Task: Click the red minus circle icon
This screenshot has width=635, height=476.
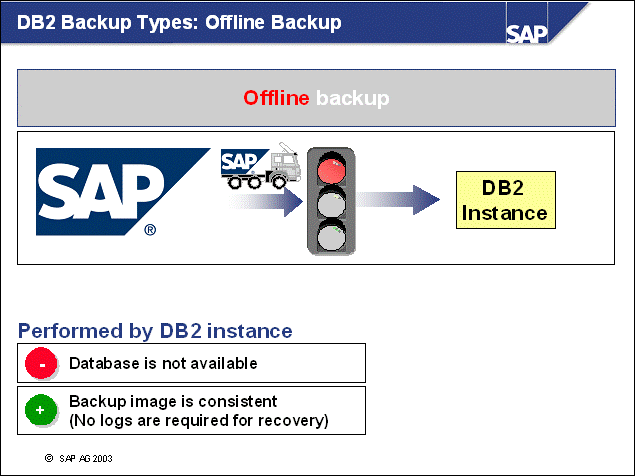Action: coord(43,363)
